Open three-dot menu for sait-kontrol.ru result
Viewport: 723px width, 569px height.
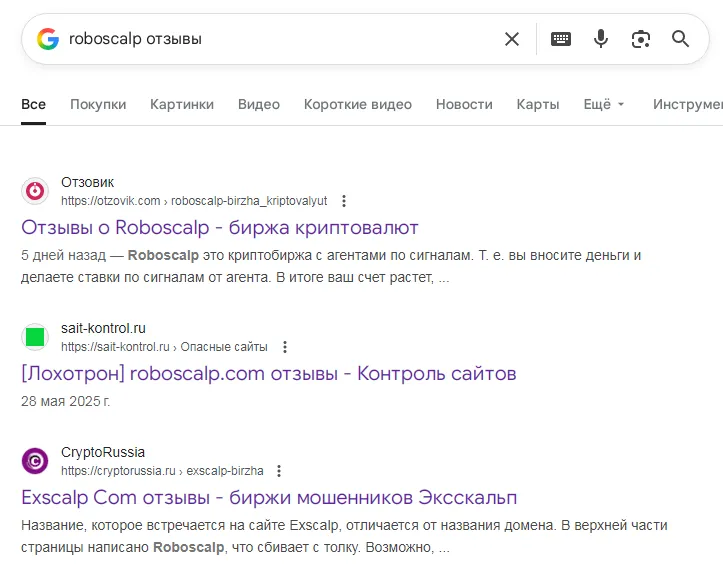pyautogui.click(x=285, y=347)
